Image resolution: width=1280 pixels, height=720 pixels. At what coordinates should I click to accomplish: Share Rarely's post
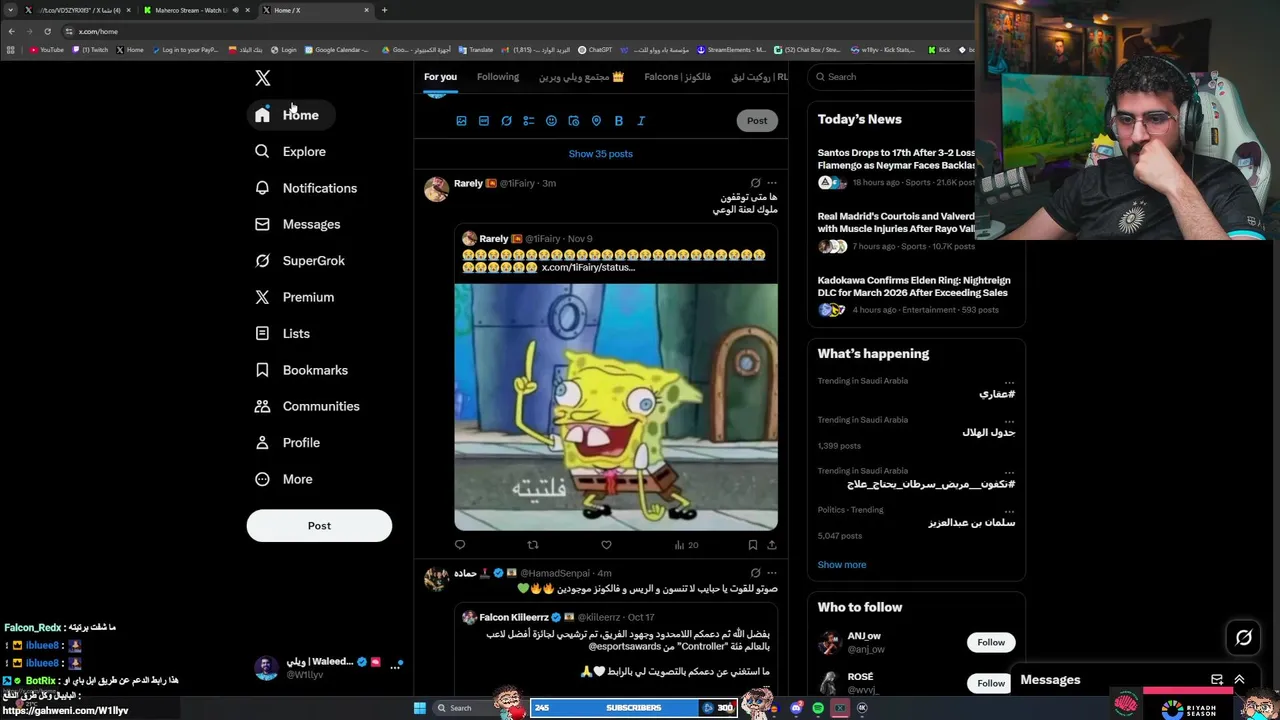coord(771,545)
